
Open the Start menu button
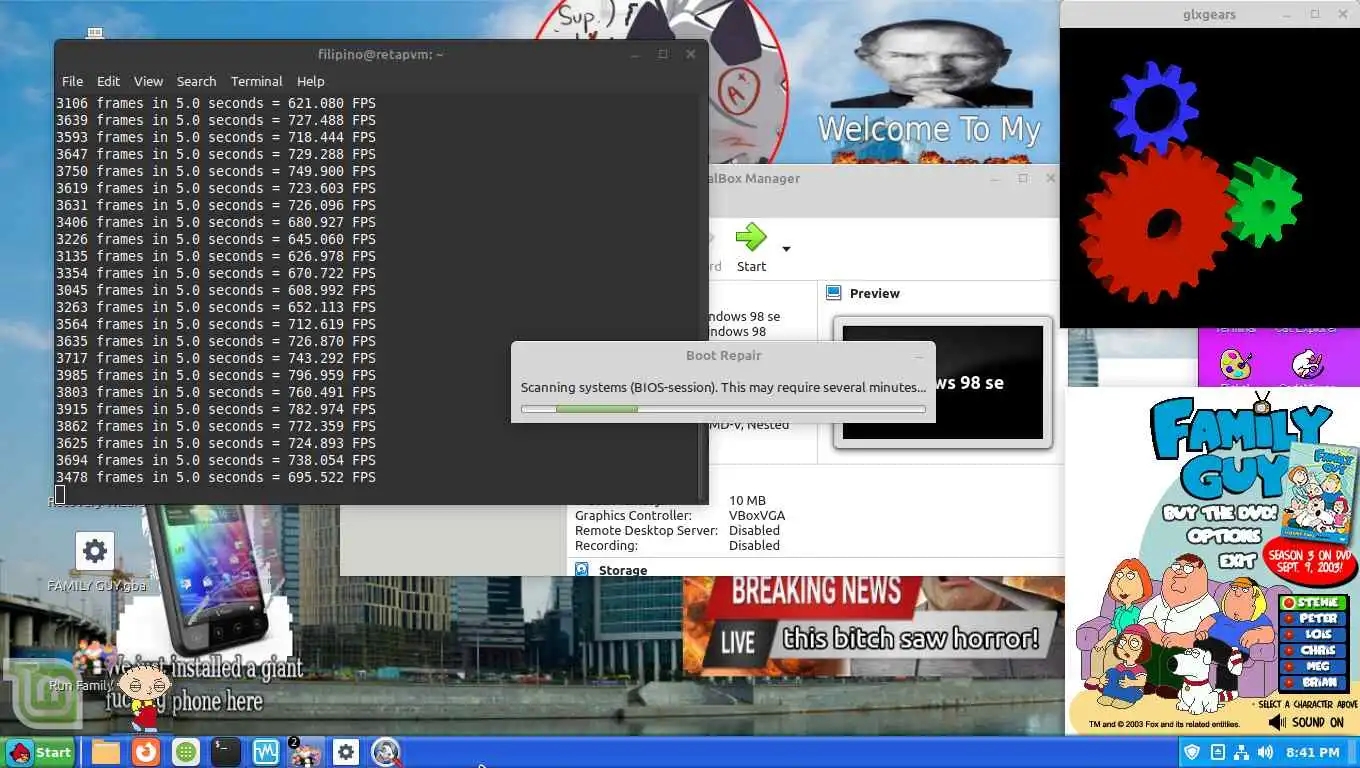[40, 752]
